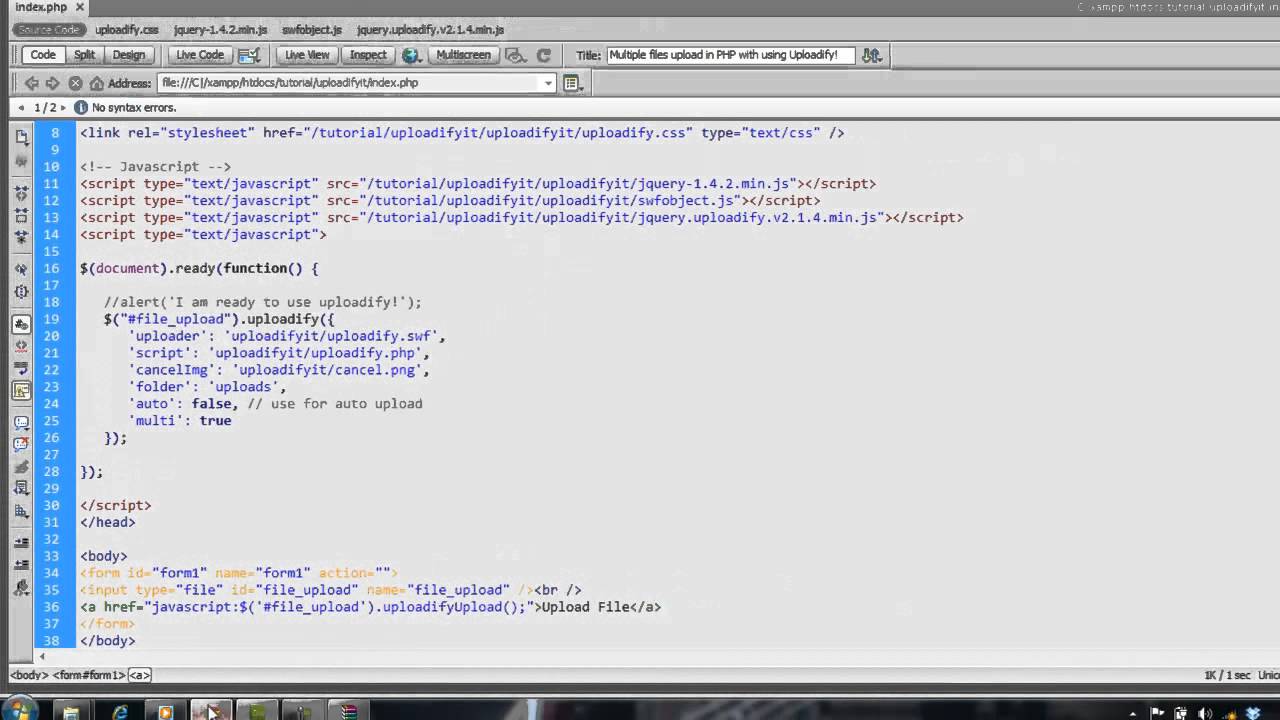Image resolution: width=1280 pixels, height=720 pixels.
Task: Open the jquery-1.4.2.min.js related file
Action: (220, 30)
